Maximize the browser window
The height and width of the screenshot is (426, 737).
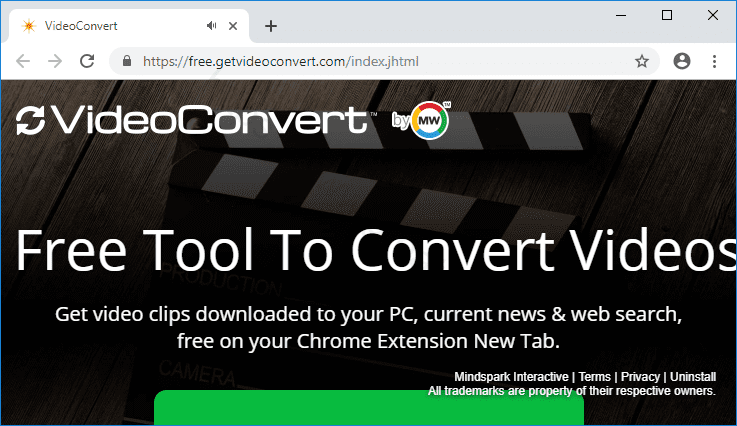pos(667,14)
